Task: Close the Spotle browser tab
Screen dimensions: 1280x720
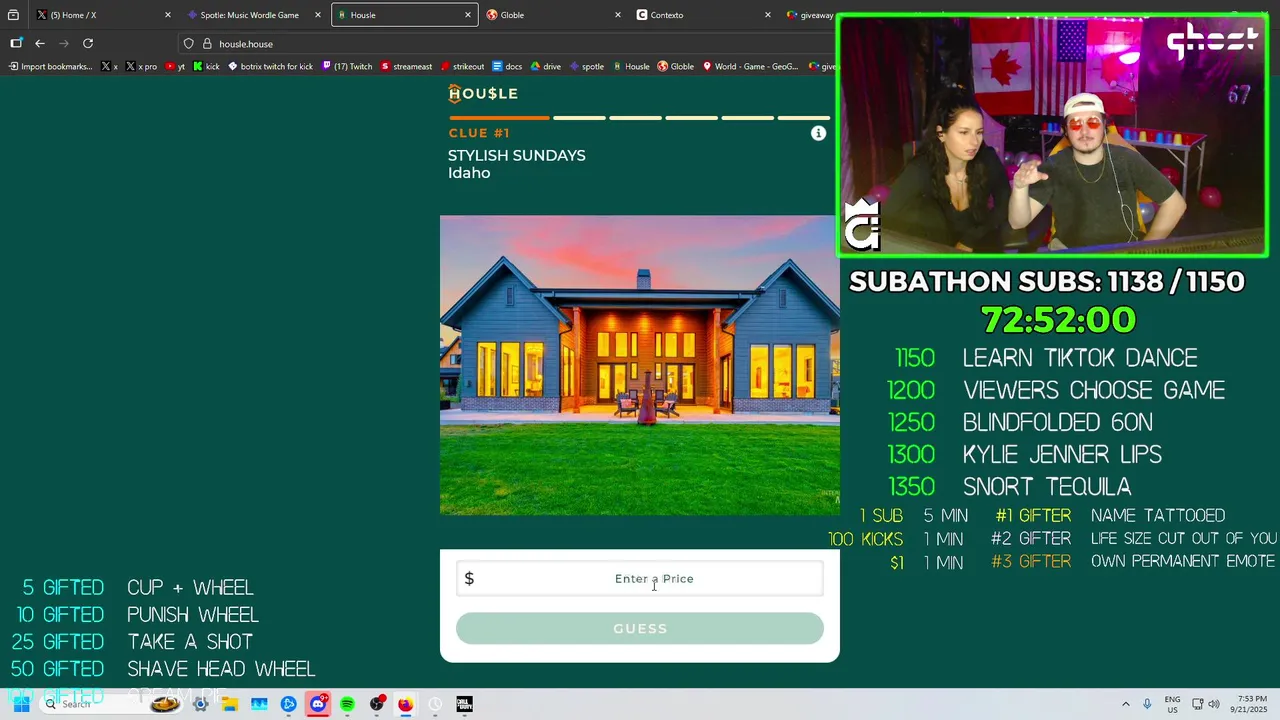Action: click(318, 15)
